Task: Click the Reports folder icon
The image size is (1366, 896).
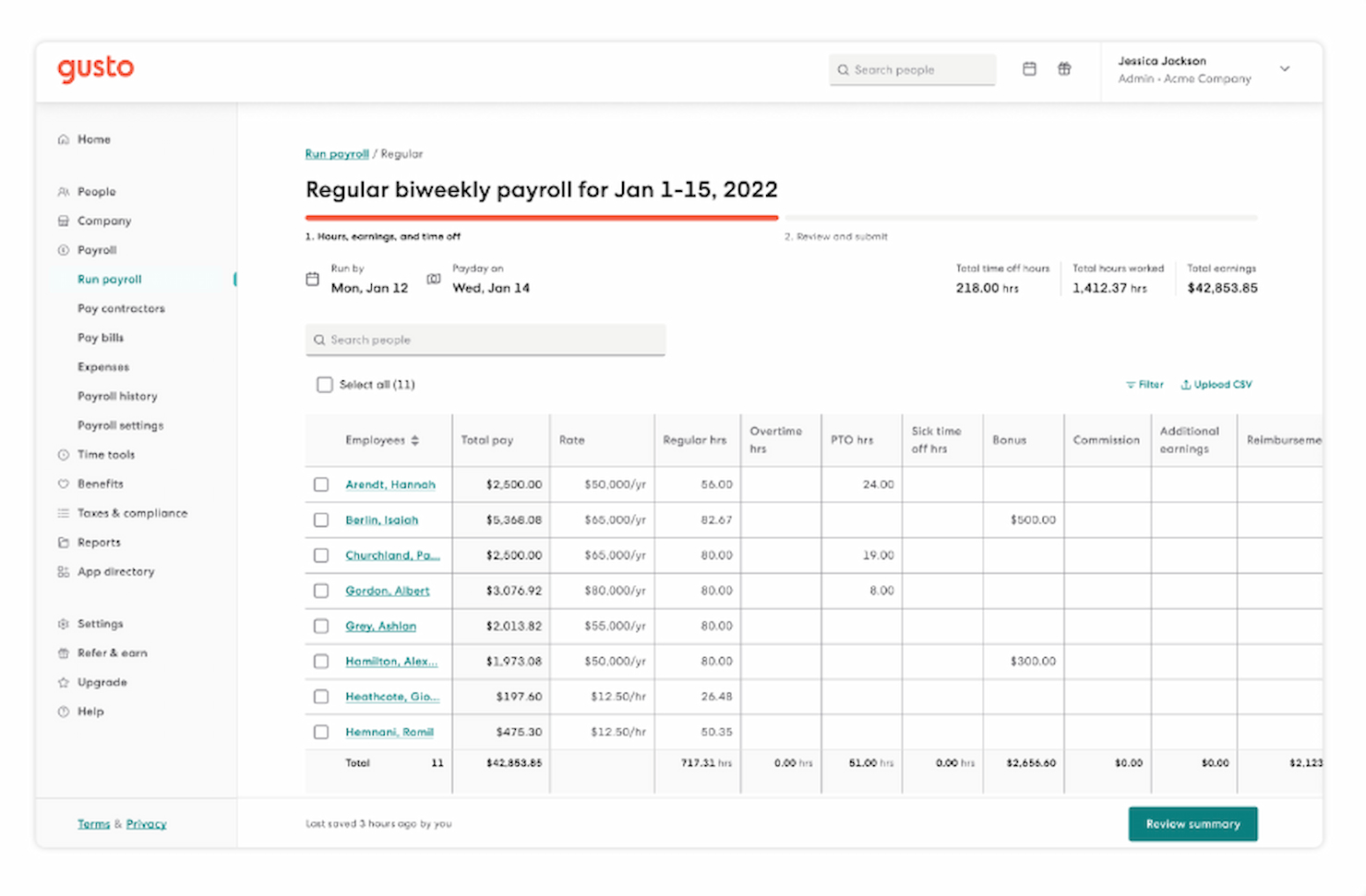Action: tap(64, 543)
